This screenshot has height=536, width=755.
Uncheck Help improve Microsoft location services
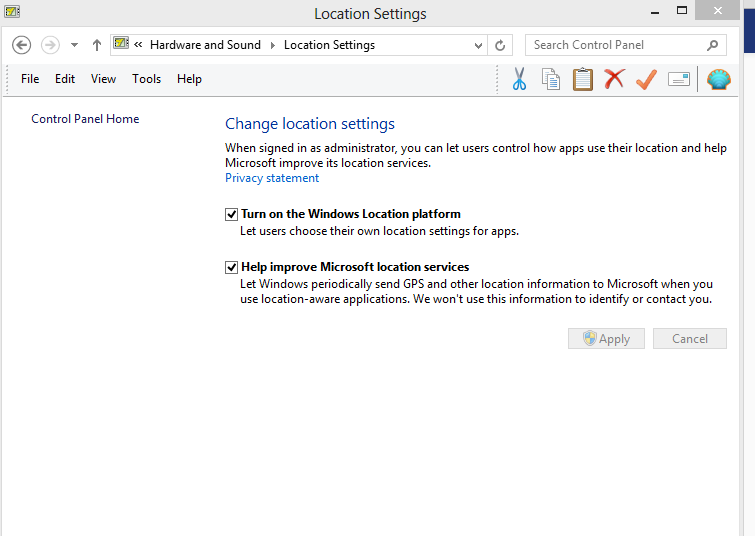[x=232, y=267]
